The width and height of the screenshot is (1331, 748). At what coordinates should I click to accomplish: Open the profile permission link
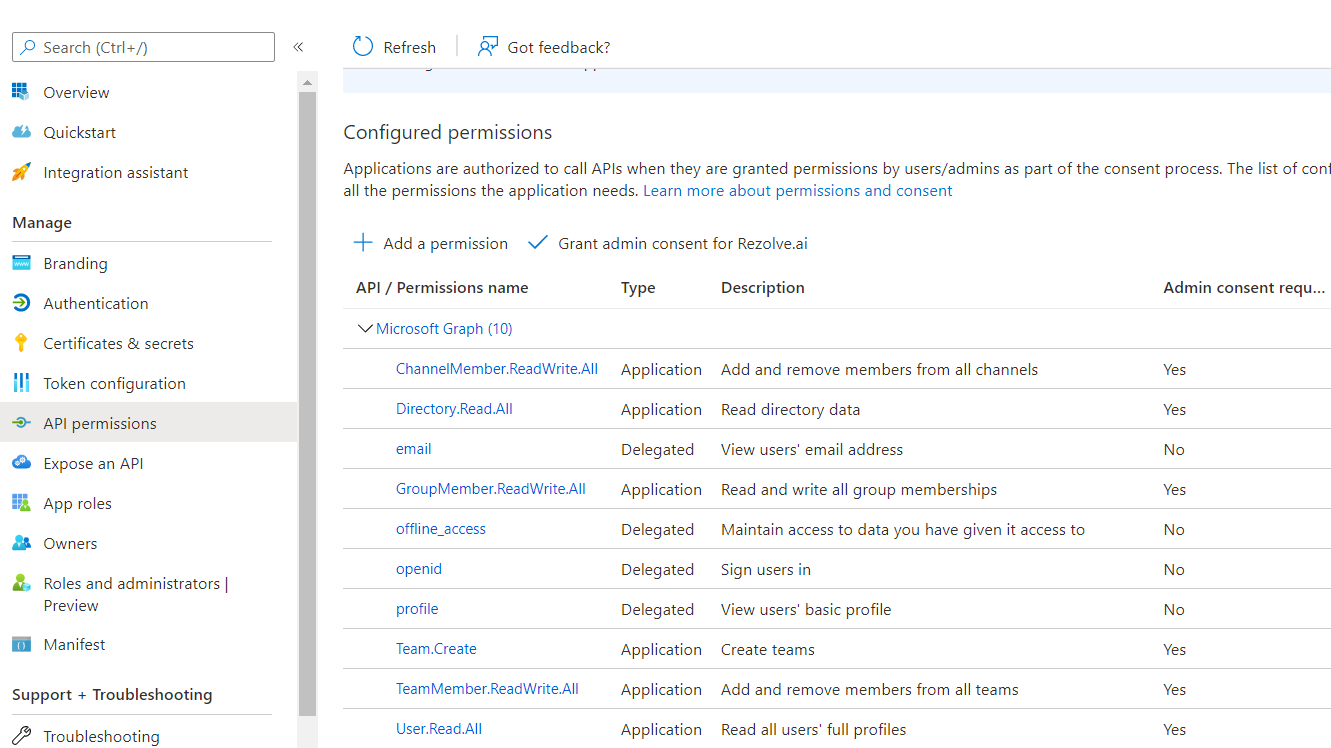point(417,608)
